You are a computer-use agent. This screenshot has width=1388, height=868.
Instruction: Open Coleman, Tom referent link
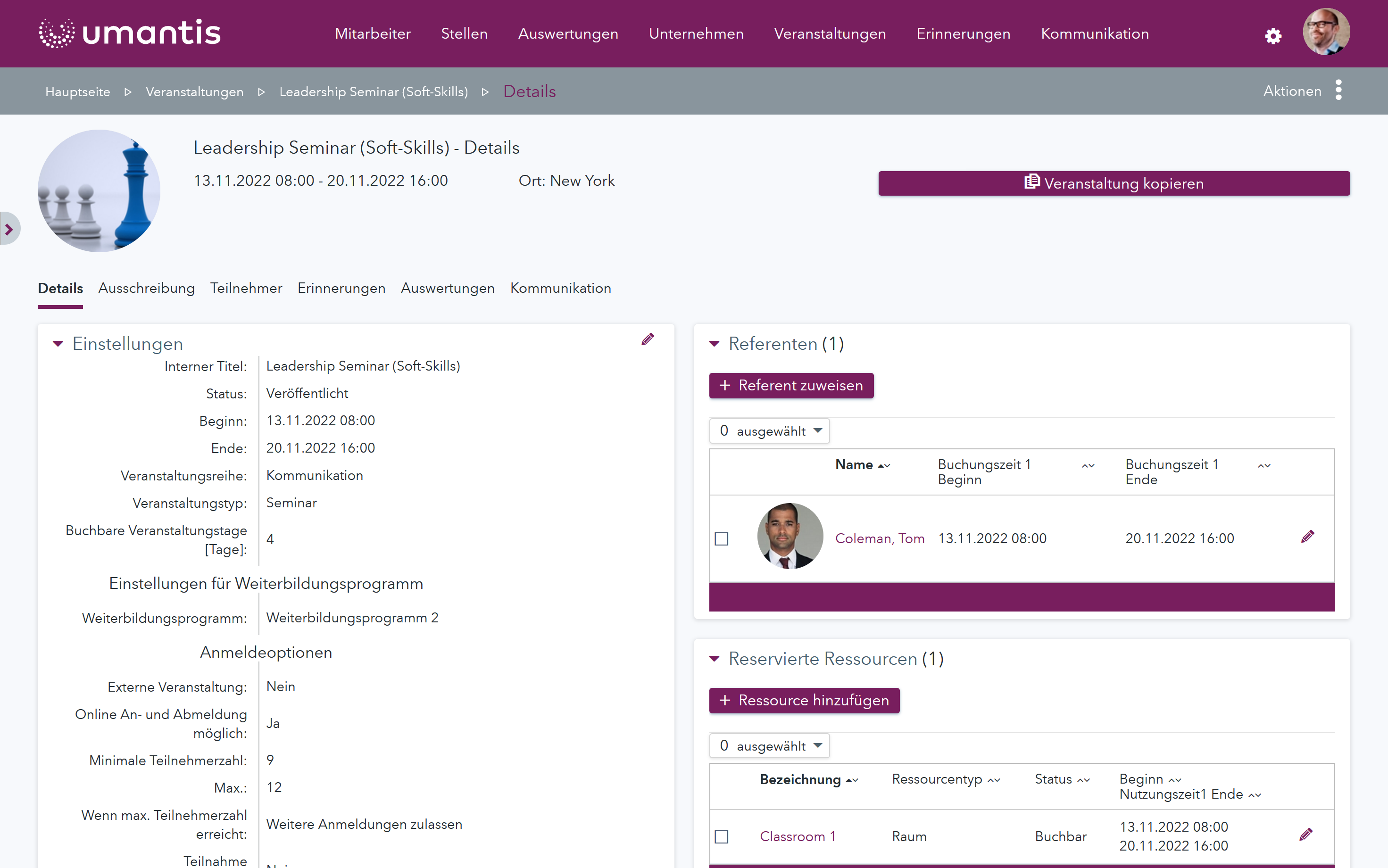(x=879, y=538)
